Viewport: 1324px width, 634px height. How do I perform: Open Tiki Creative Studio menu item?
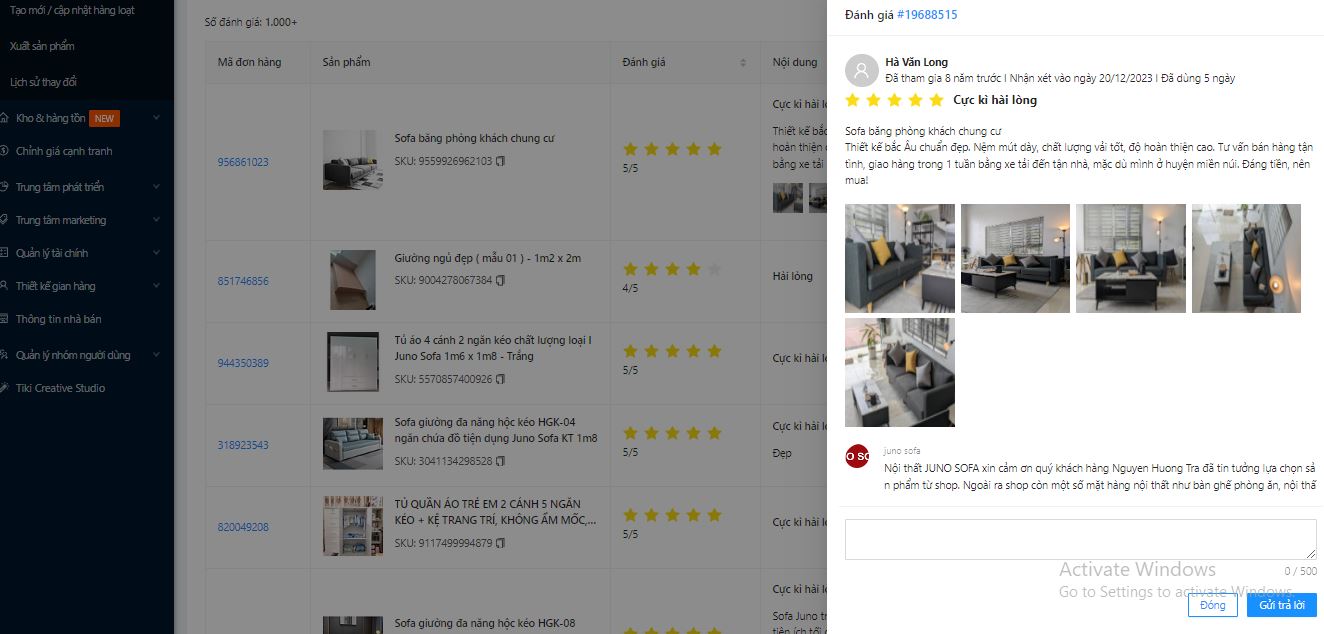(x=60, y=388)
